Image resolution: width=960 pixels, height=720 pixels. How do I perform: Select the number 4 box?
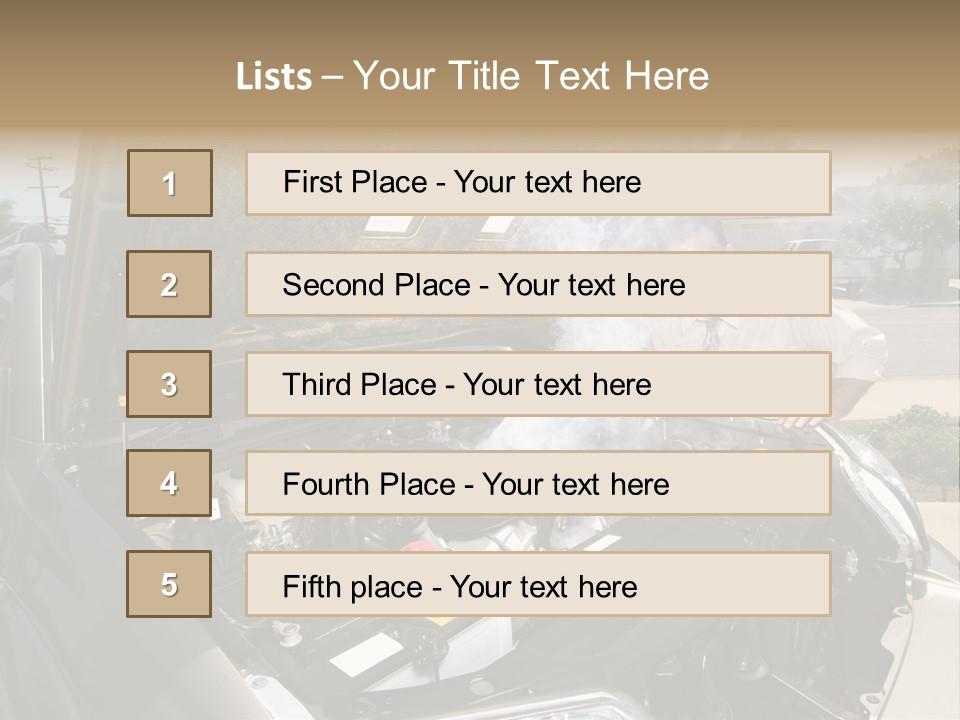pos(169,484)
